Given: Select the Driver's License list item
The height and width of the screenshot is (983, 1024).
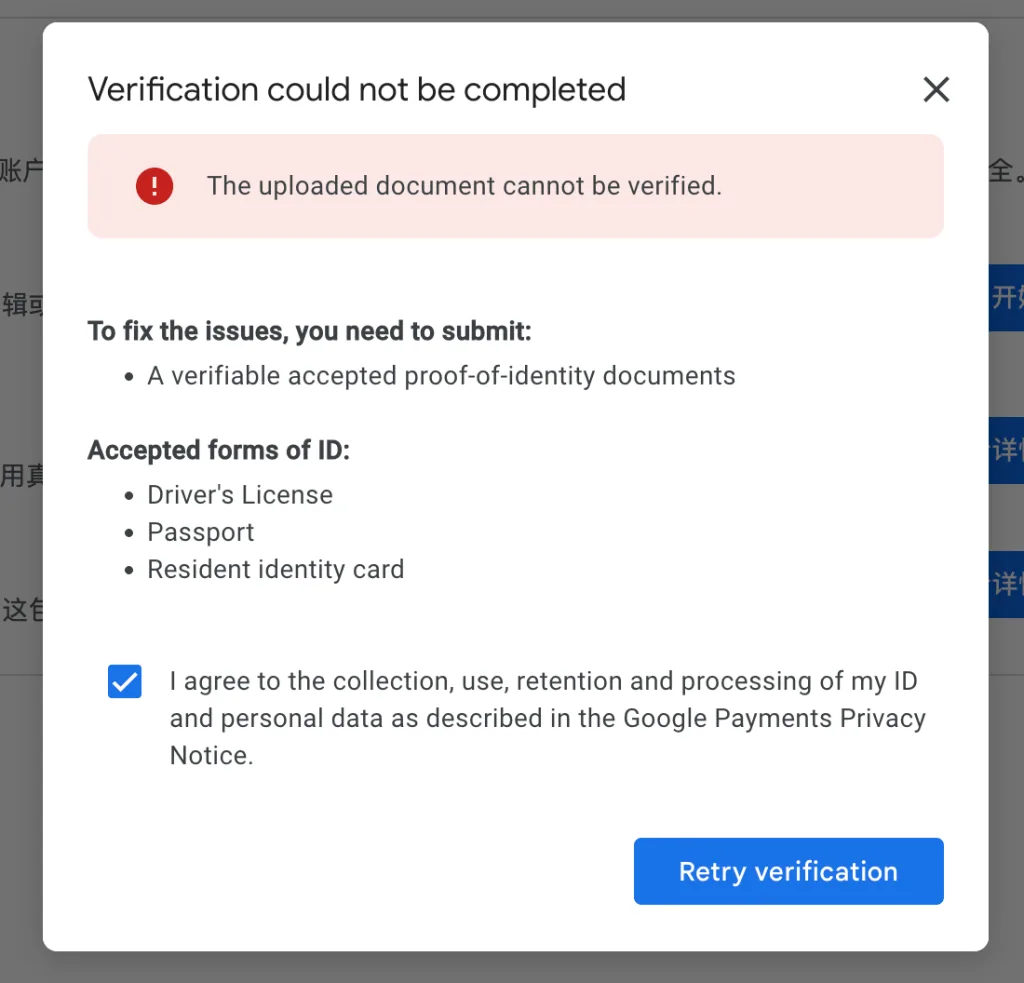Looking at the screenshot, I should [x=240, y=494].
